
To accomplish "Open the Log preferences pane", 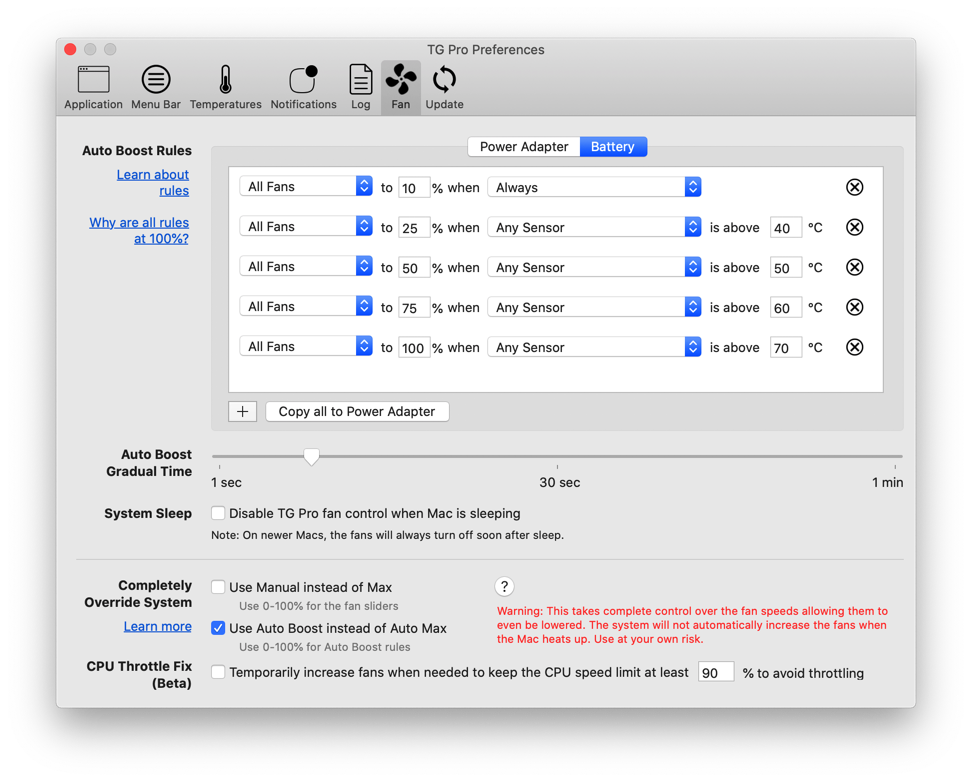I will (360, 87).
